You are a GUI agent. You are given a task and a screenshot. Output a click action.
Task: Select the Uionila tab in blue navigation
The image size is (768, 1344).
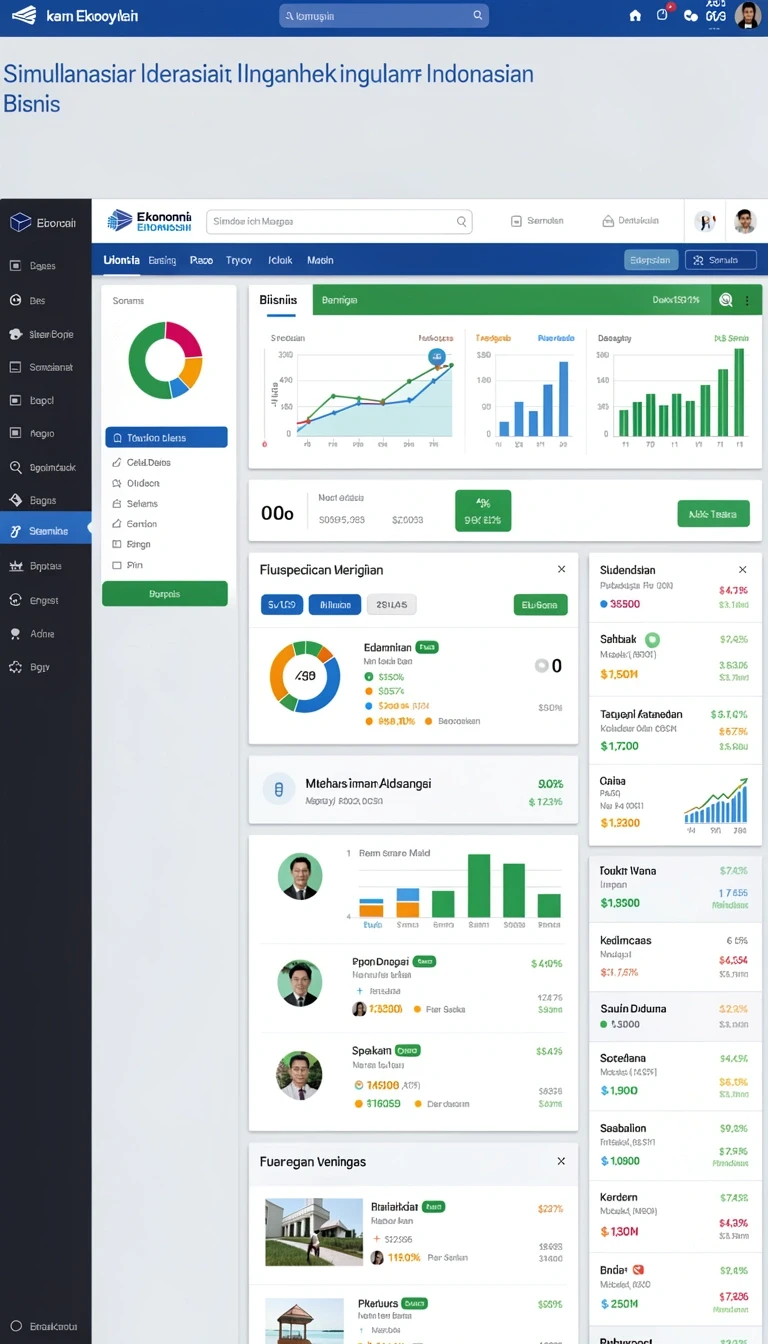click(x=121, y=260)
